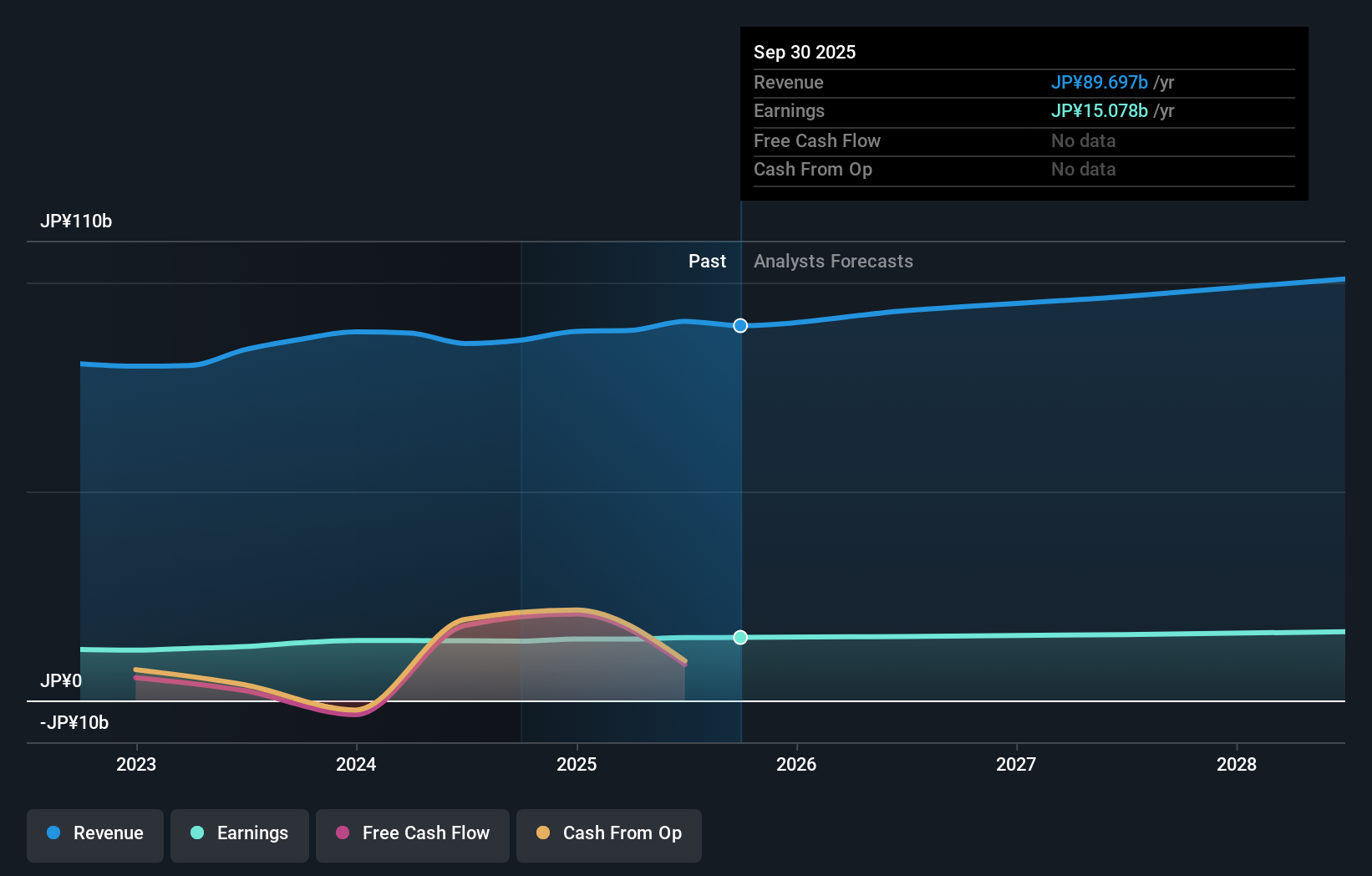Click the Cash From Op legend button

608,835
